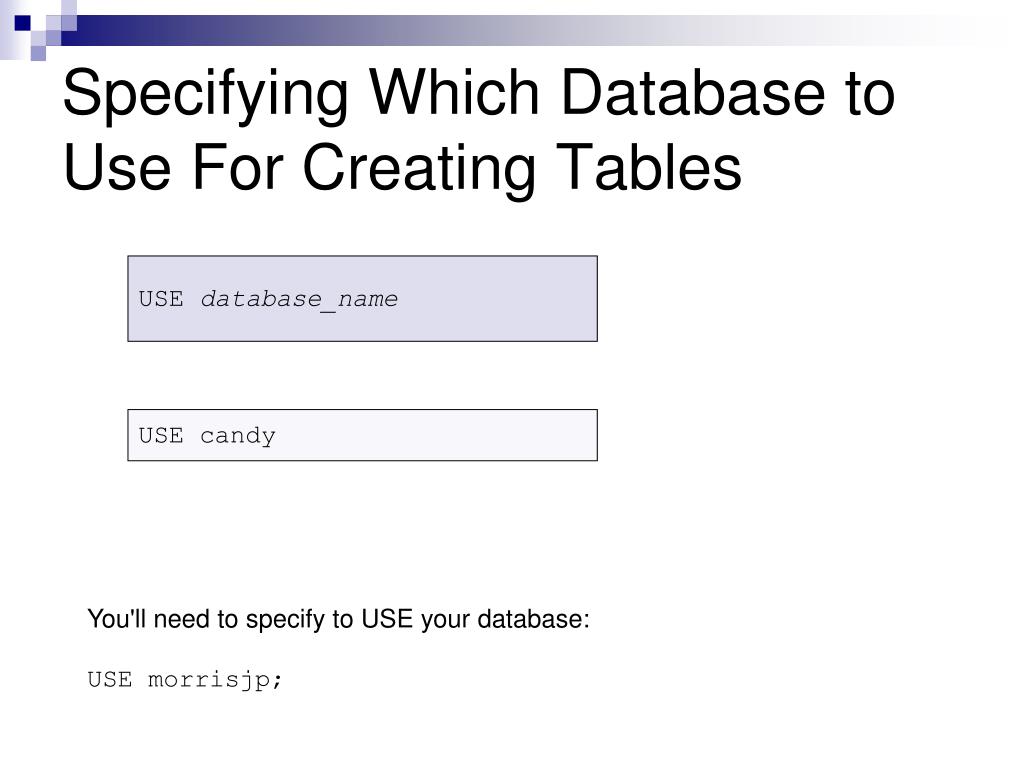Click the word "Database" in the title

(693, 93)
